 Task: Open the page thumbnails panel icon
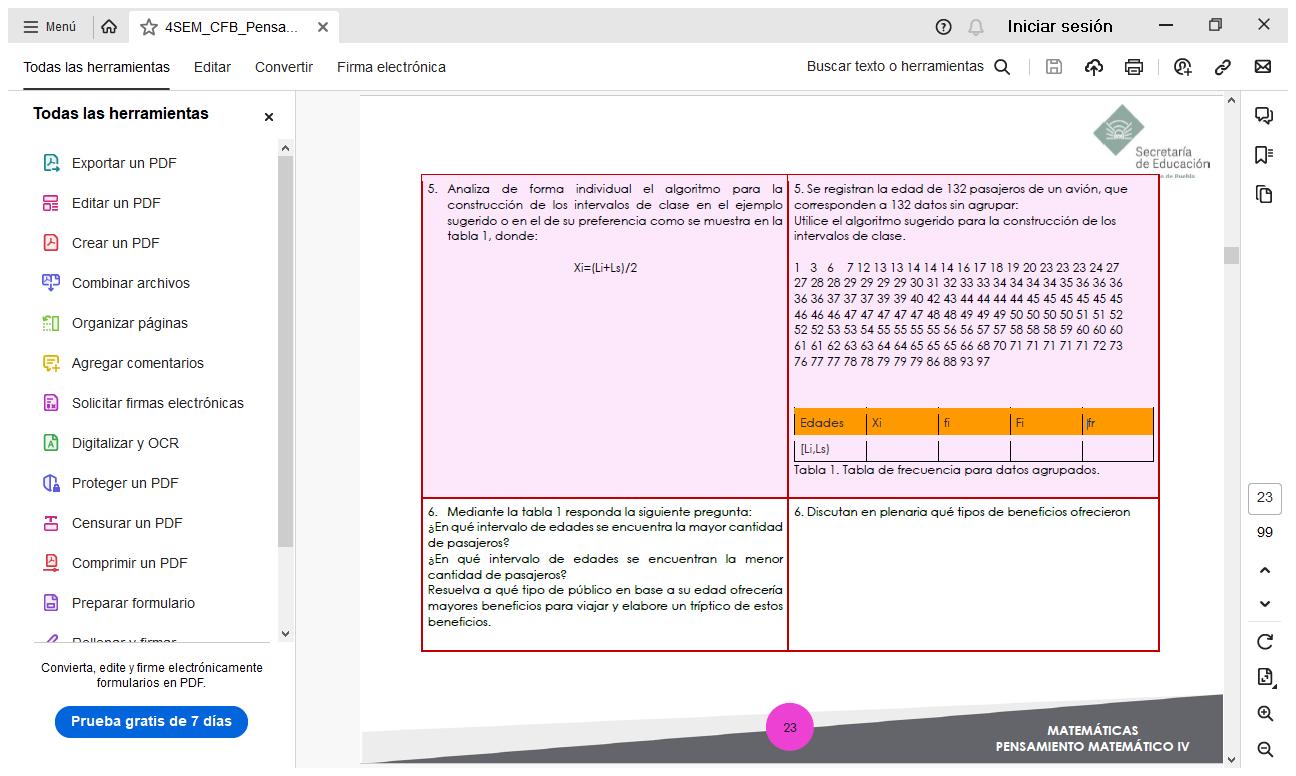click(x=1264, y=194)
